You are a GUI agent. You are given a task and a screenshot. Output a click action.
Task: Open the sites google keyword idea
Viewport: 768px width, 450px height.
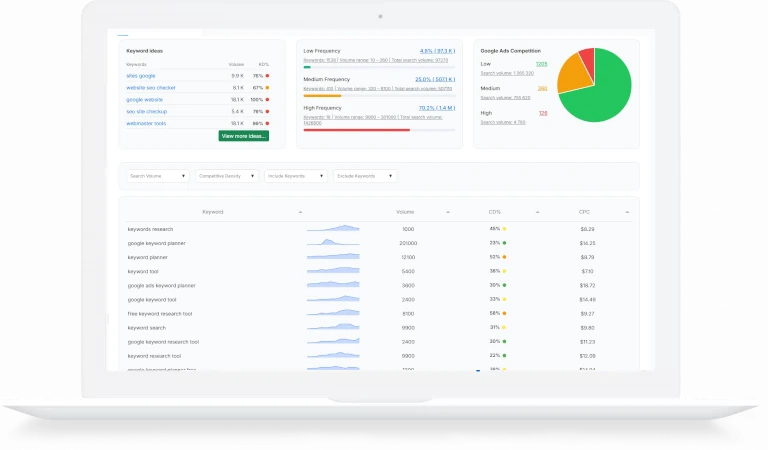141,76
